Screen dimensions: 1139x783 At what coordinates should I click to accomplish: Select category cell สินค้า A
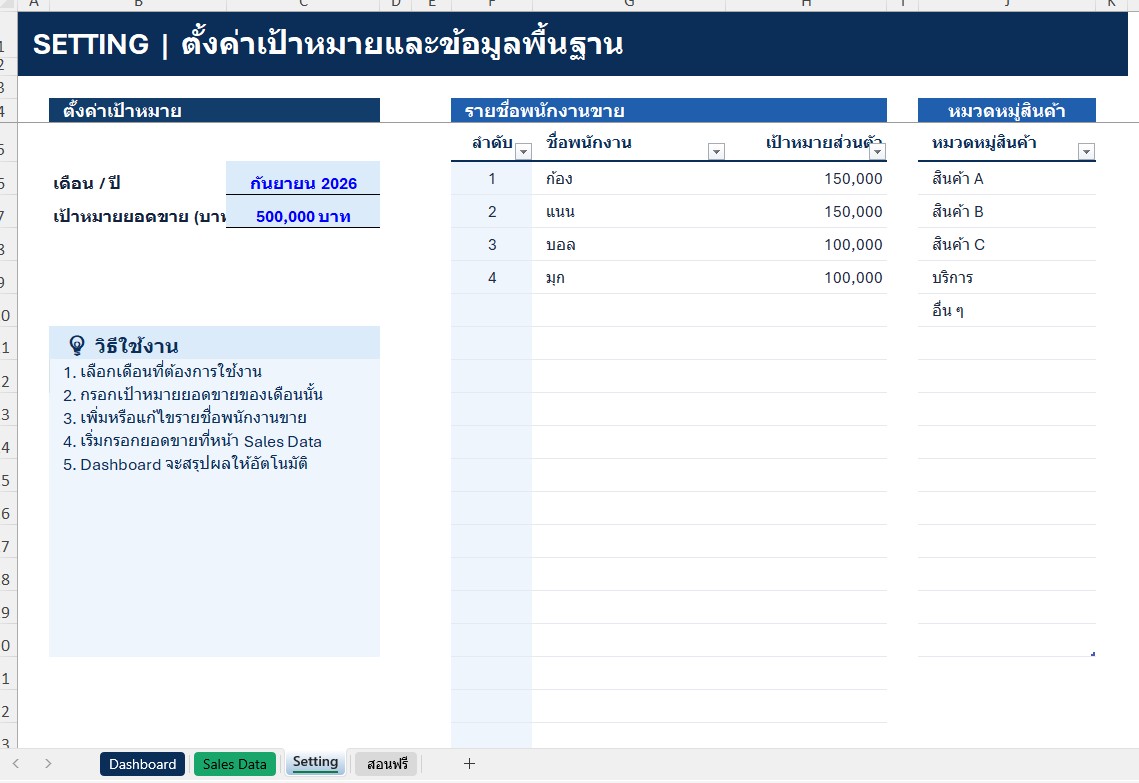(x=1007, y=179)
